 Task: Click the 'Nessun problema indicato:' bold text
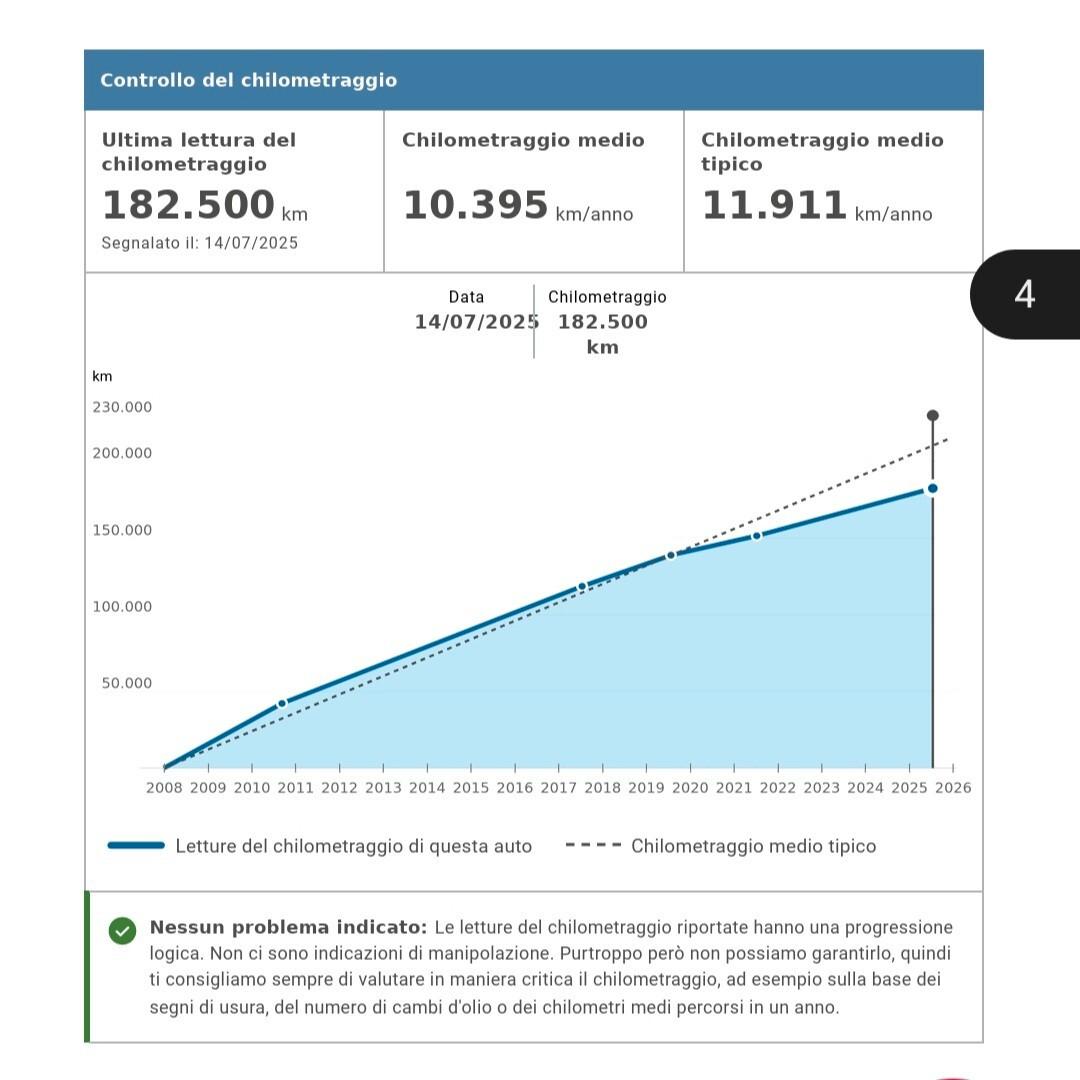point(288,927)
